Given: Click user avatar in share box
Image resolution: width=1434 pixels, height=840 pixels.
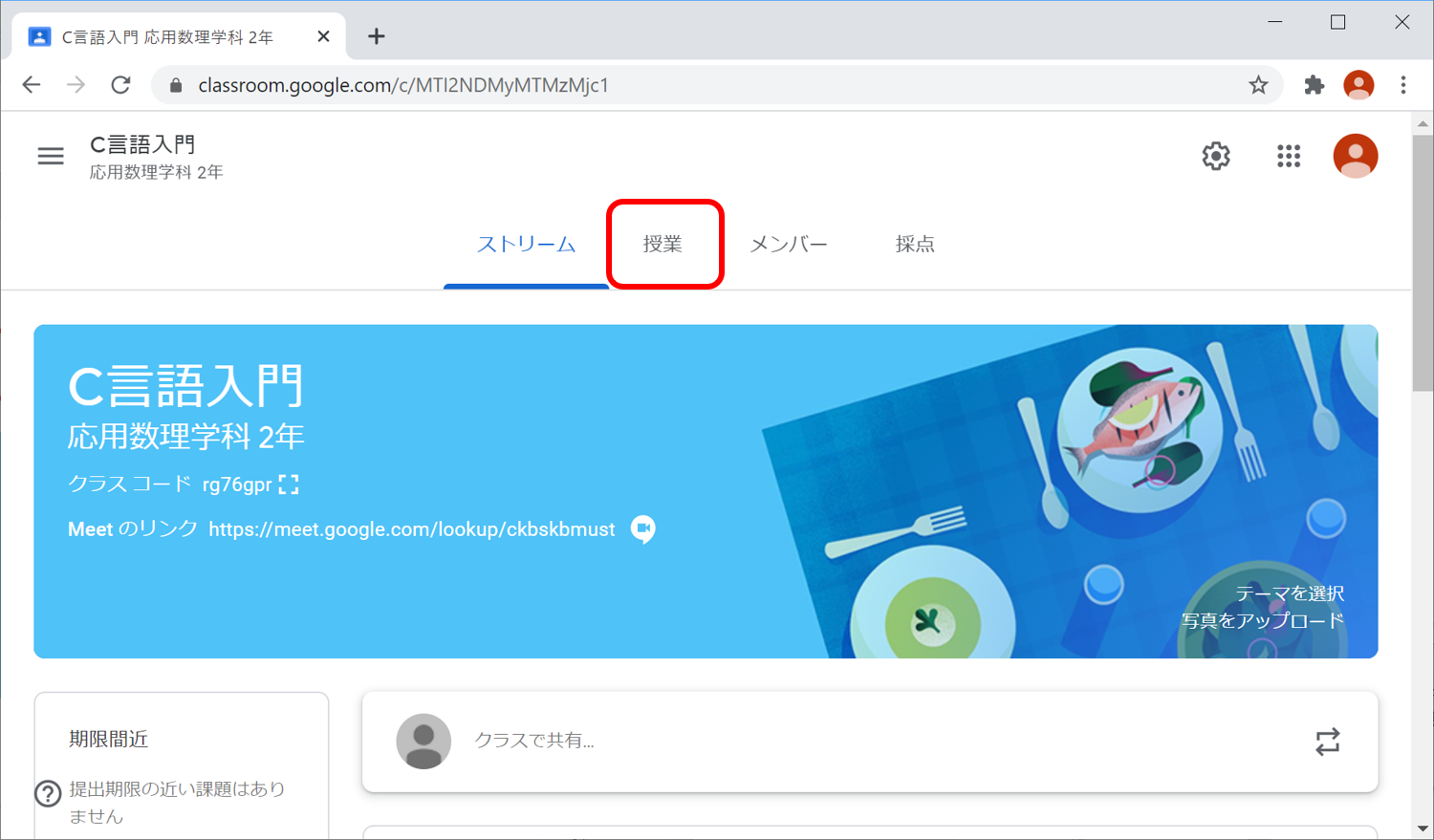Looking at the screenshot, I should tap(424, 741).
